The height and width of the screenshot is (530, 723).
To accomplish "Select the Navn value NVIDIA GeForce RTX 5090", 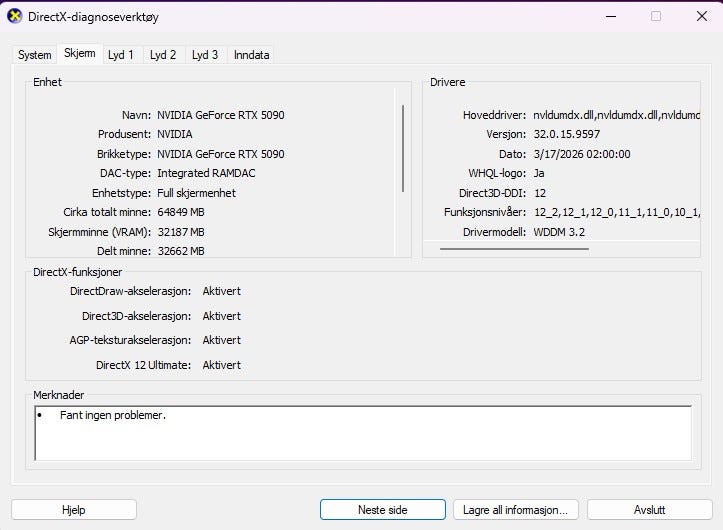I will (221, 115).
